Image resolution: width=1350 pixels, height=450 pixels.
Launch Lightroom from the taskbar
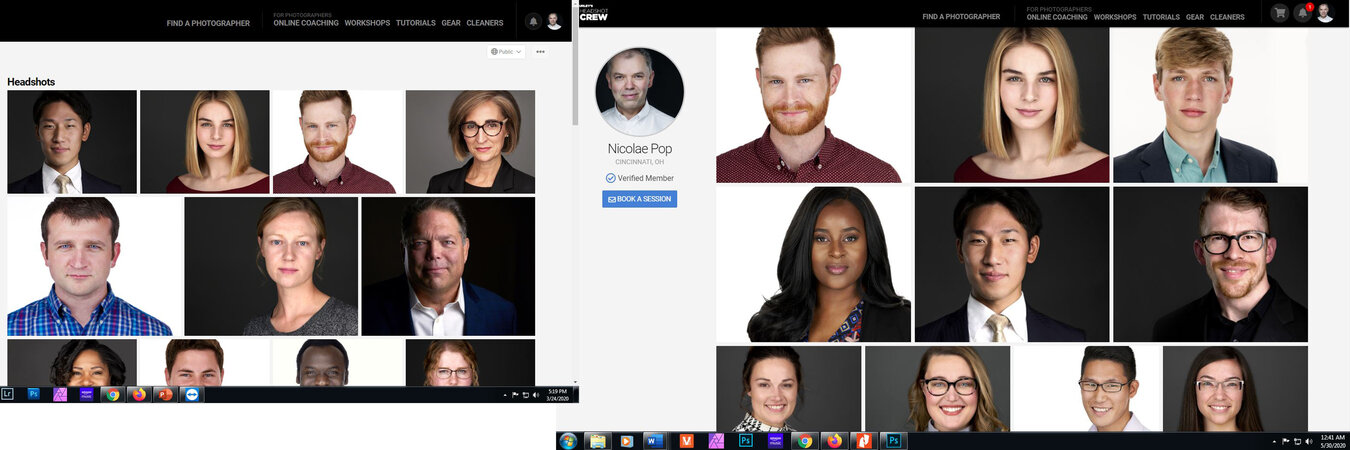point(8,394)
